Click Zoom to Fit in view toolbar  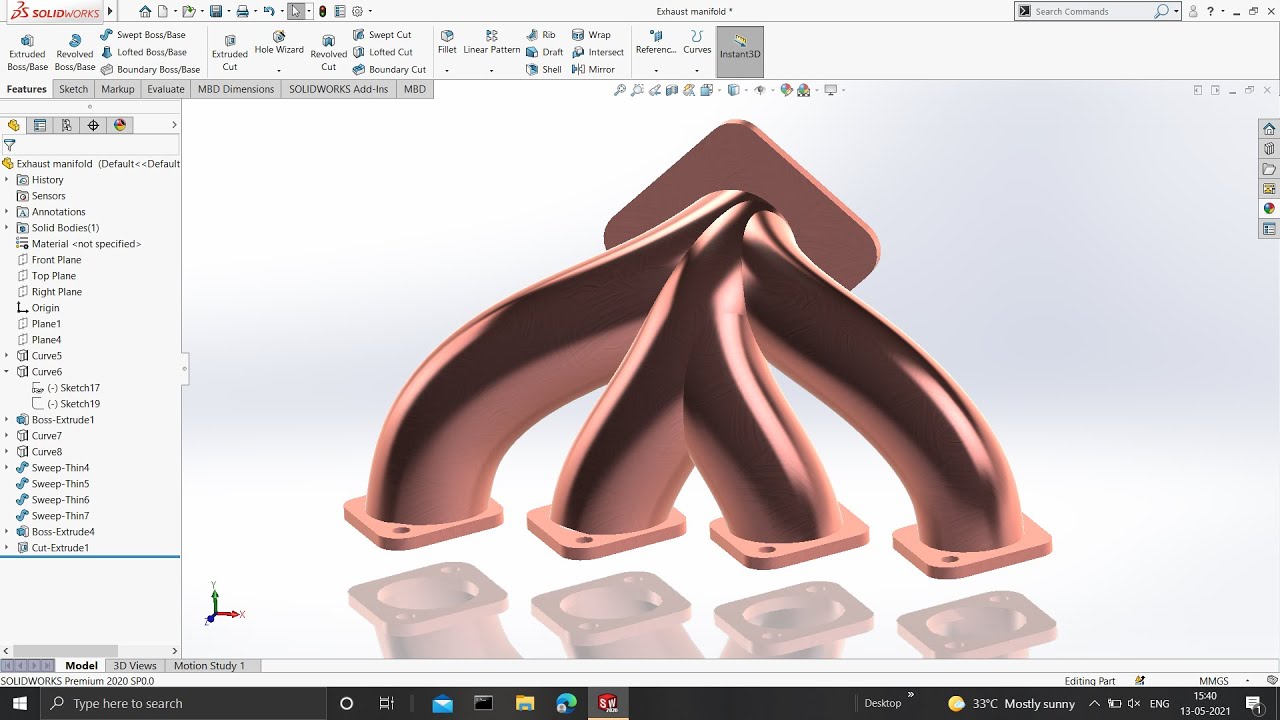[620, 90]
